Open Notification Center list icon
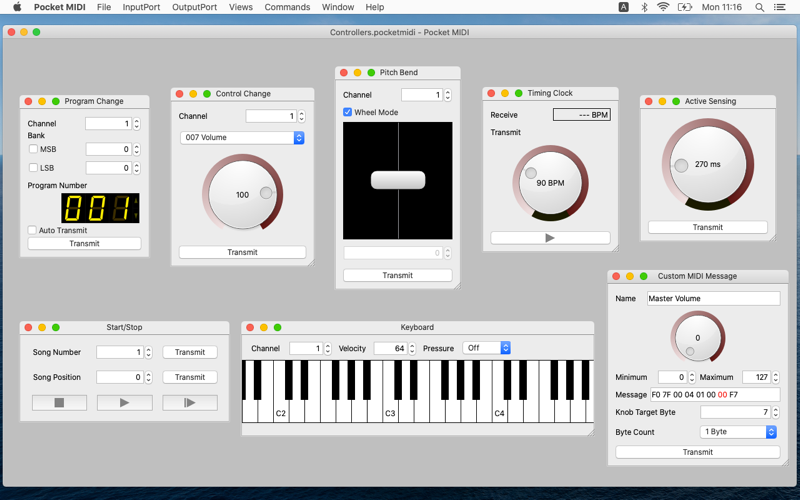Viewport: 800px width, 500px height. click(779, 7)
